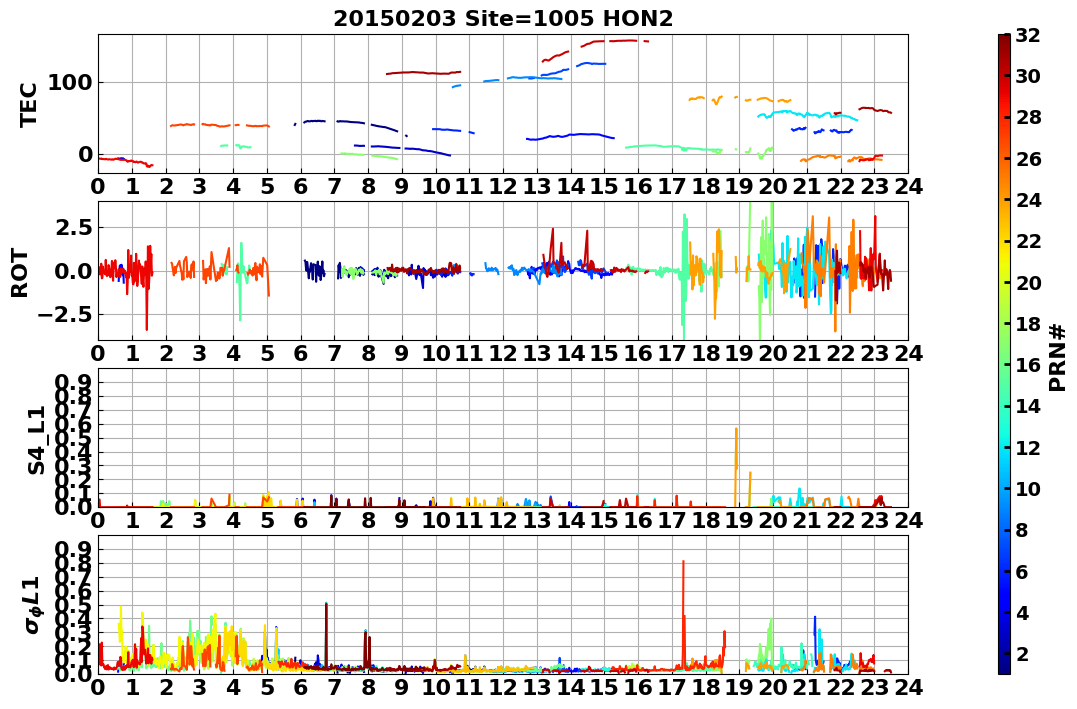
Task: Click the colorbar tick label 16
Action: tap(1028, 365)
